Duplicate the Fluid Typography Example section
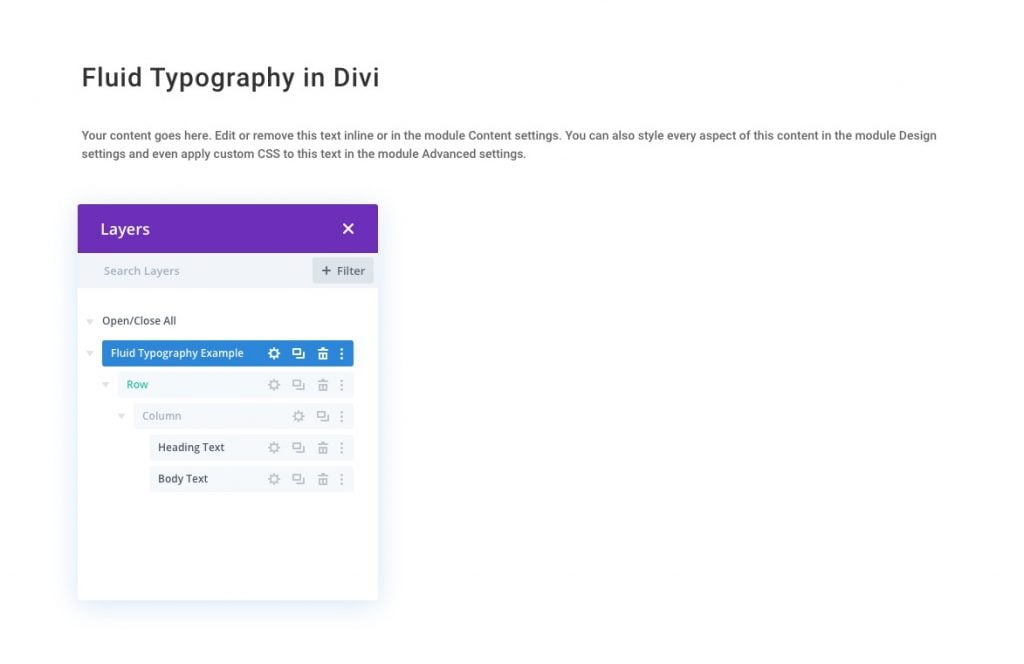The height and width of the screenshot is (664, 1024). 298,353
